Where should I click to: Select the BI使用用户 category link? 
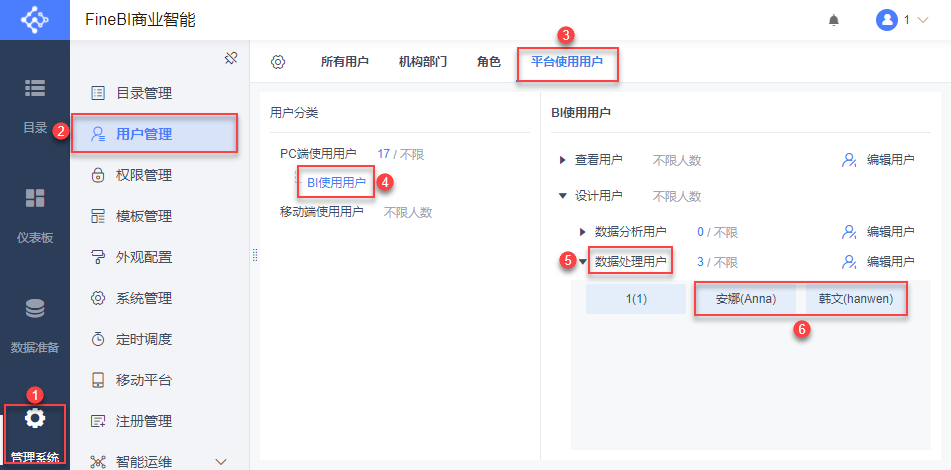(x=336, y=182)
